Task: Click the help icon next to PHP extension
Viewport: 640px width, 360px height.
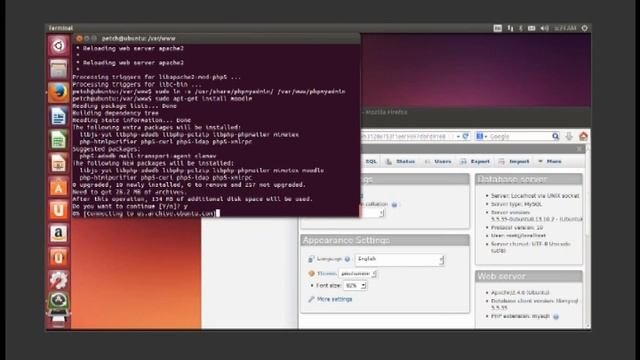Action: point(556,316)
